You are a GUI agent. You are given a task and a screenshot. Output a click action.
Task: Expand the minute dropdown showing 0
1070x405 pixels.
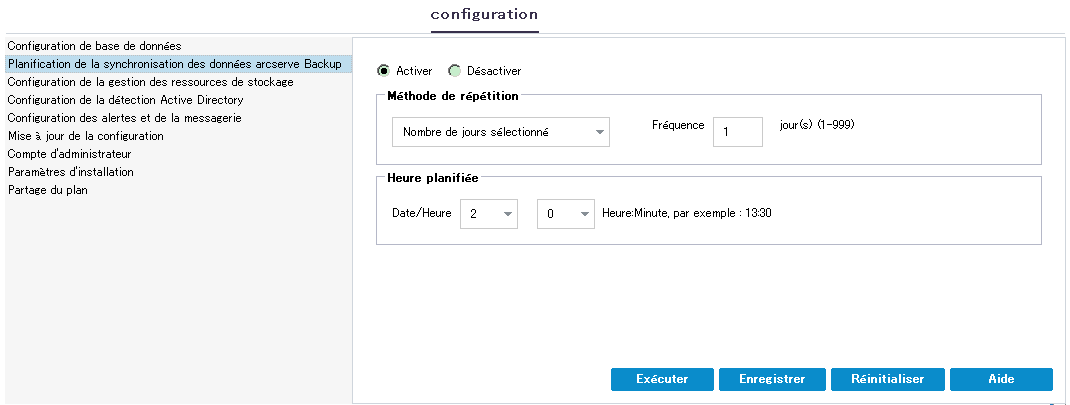566,213
